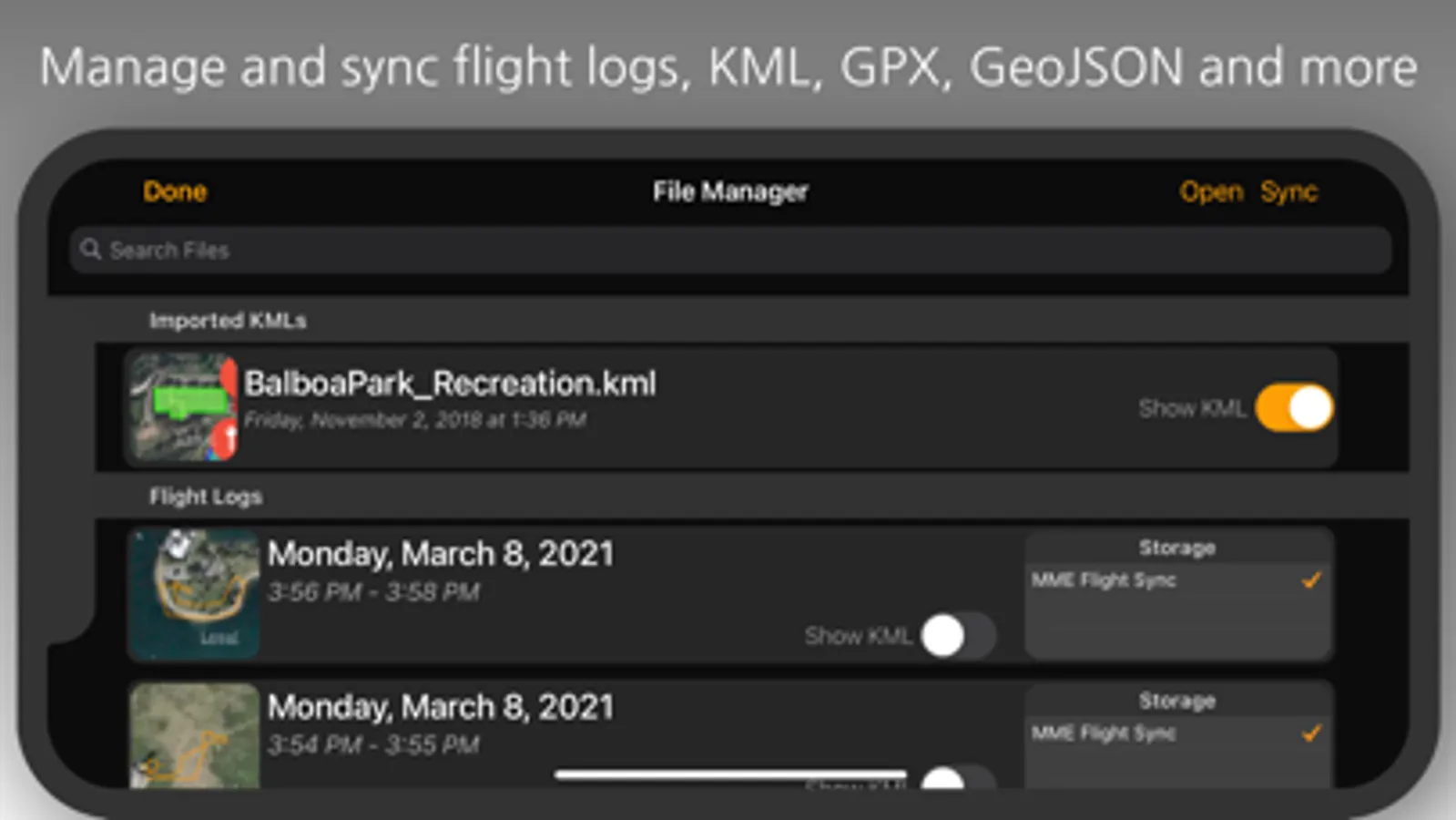Disable Show KML for BalboaPark_Recreation.kml
1456x820 pixels.
1293,408
